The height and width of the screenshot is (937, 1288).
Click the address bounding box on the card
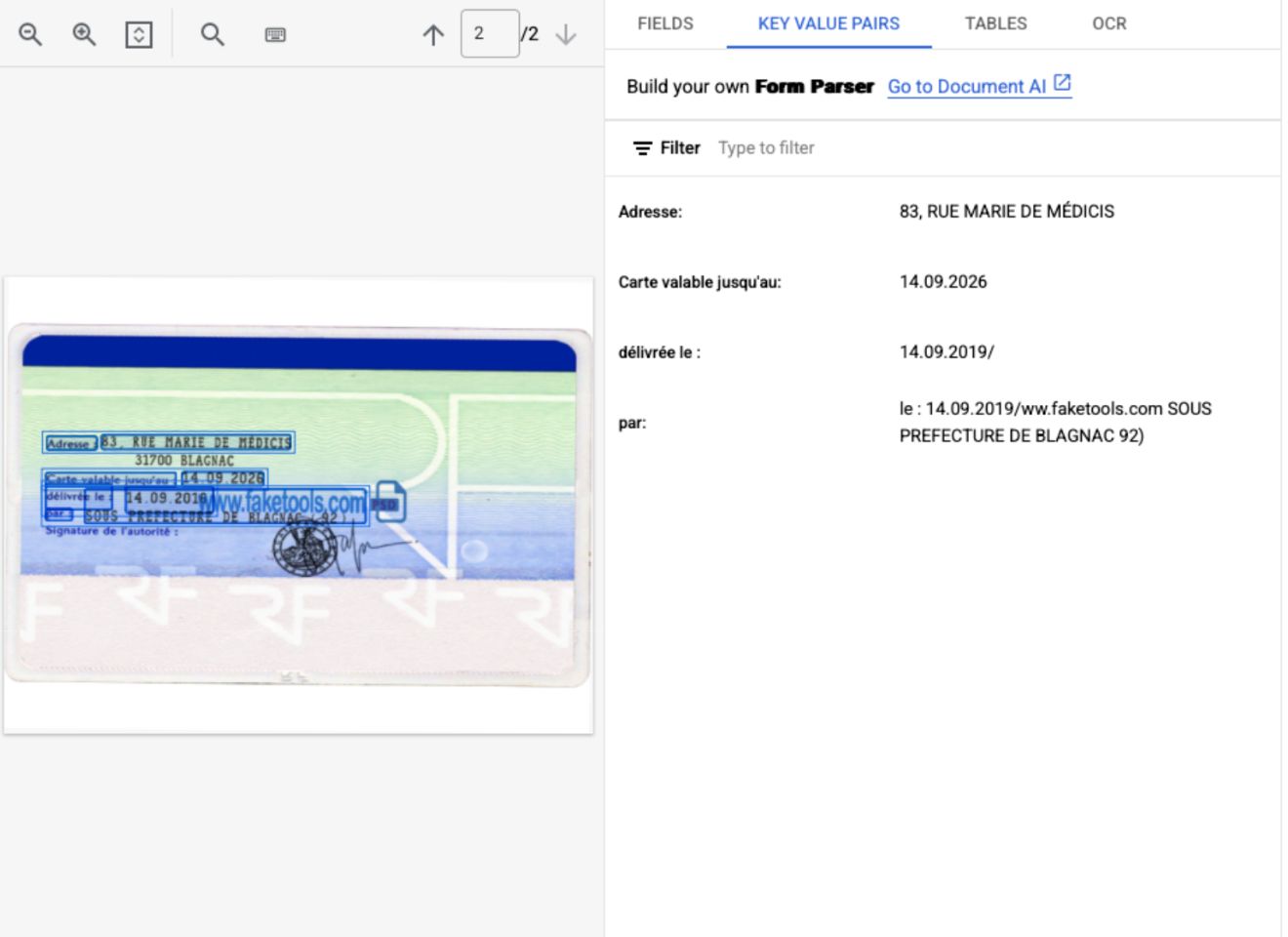click(x=196, y=443)
